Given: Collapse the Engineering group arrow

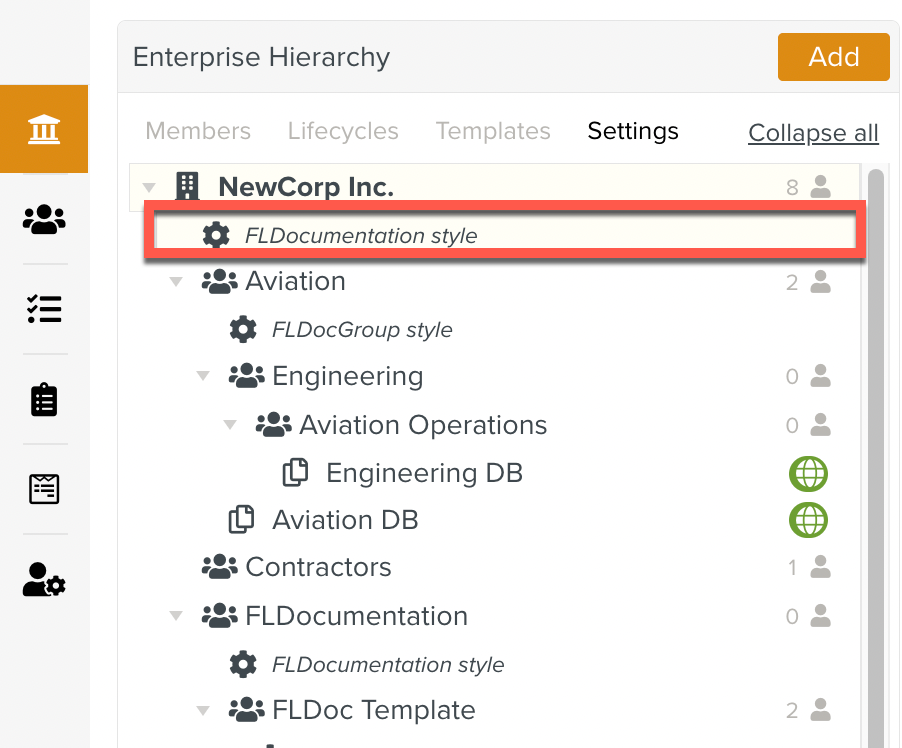Looking at the screenshot, I should coord(204,377).
